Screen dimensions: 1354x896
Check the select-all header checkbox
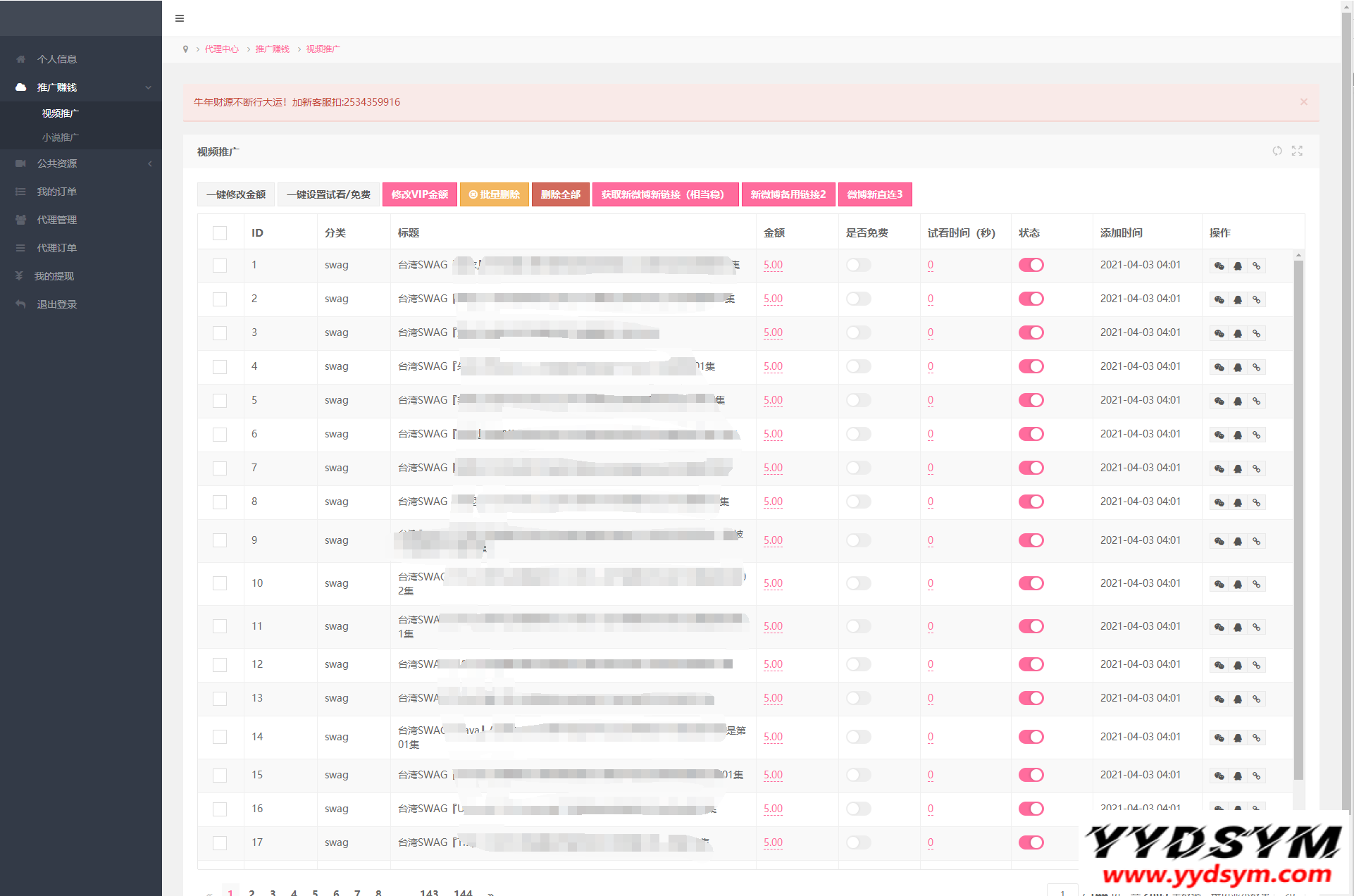220,233
